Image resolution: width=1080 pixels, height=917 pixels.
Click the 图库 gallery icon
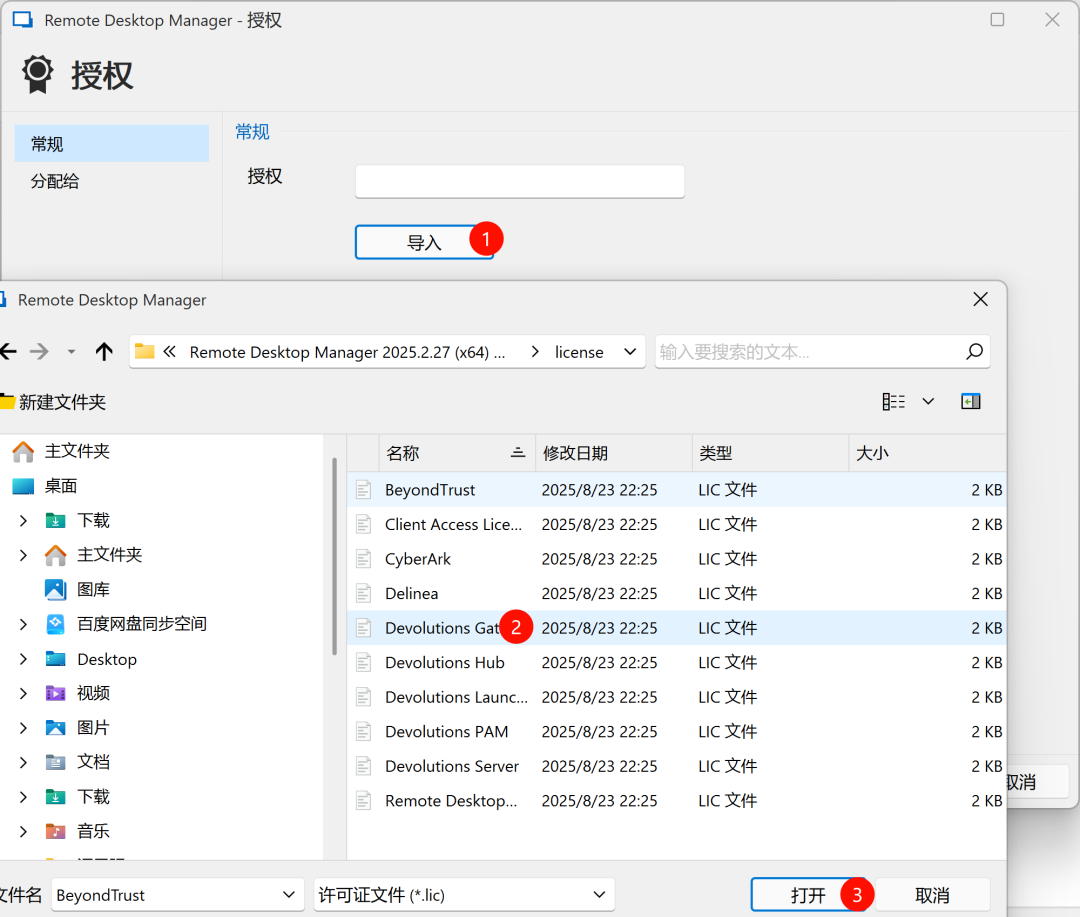(x=55, y=590)
